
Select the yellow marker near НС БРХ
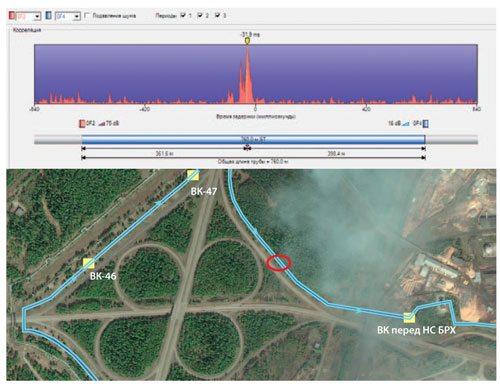(x=409, y=318)
